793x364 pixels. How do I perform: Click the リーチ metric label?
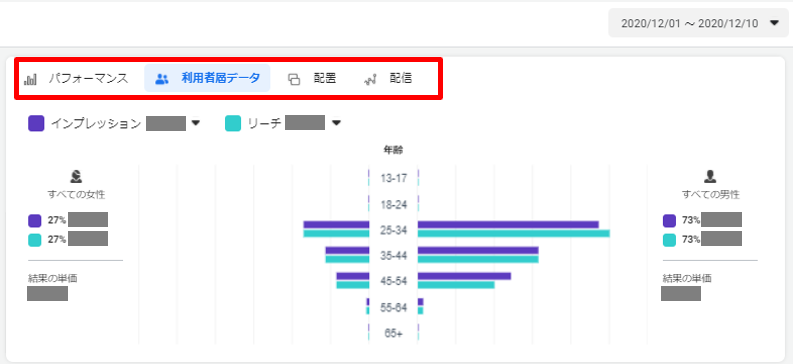[x=264, y=123]
